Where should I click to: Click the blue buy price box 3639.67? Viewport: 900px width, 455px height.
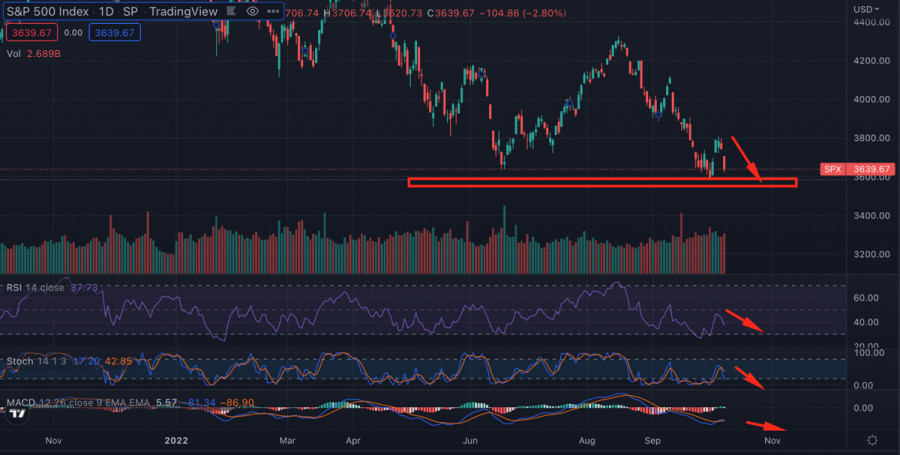[x=112, y=32]
